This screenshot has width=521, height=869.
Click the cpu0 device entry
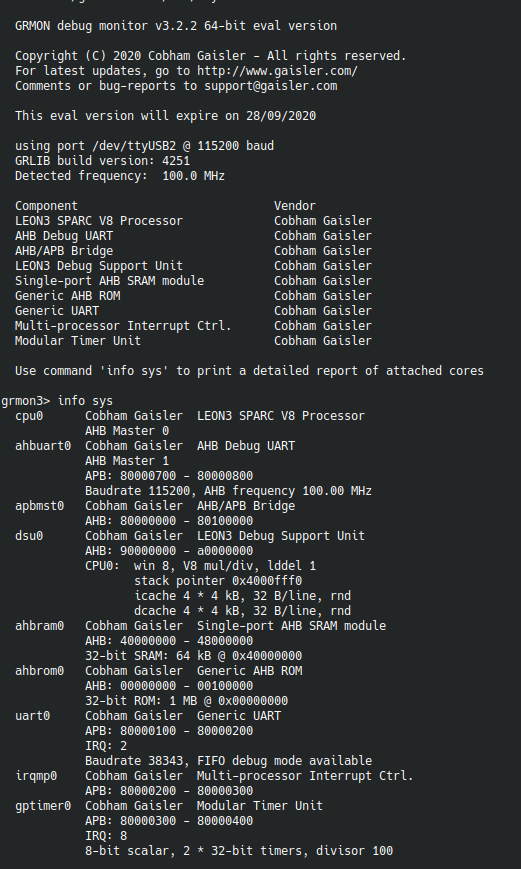tap(29, 416)
